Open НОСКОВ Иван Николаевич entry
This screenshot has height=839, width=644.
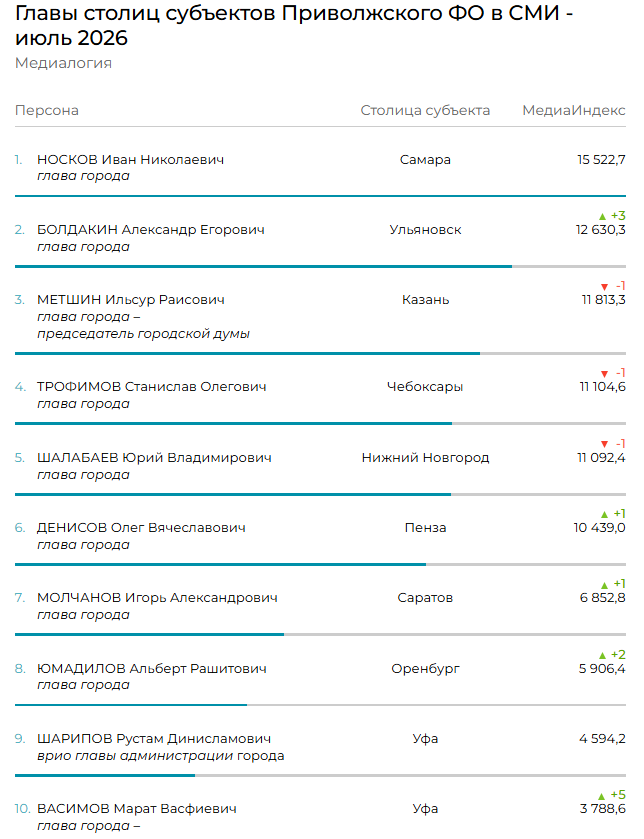(x=131, y=159)
